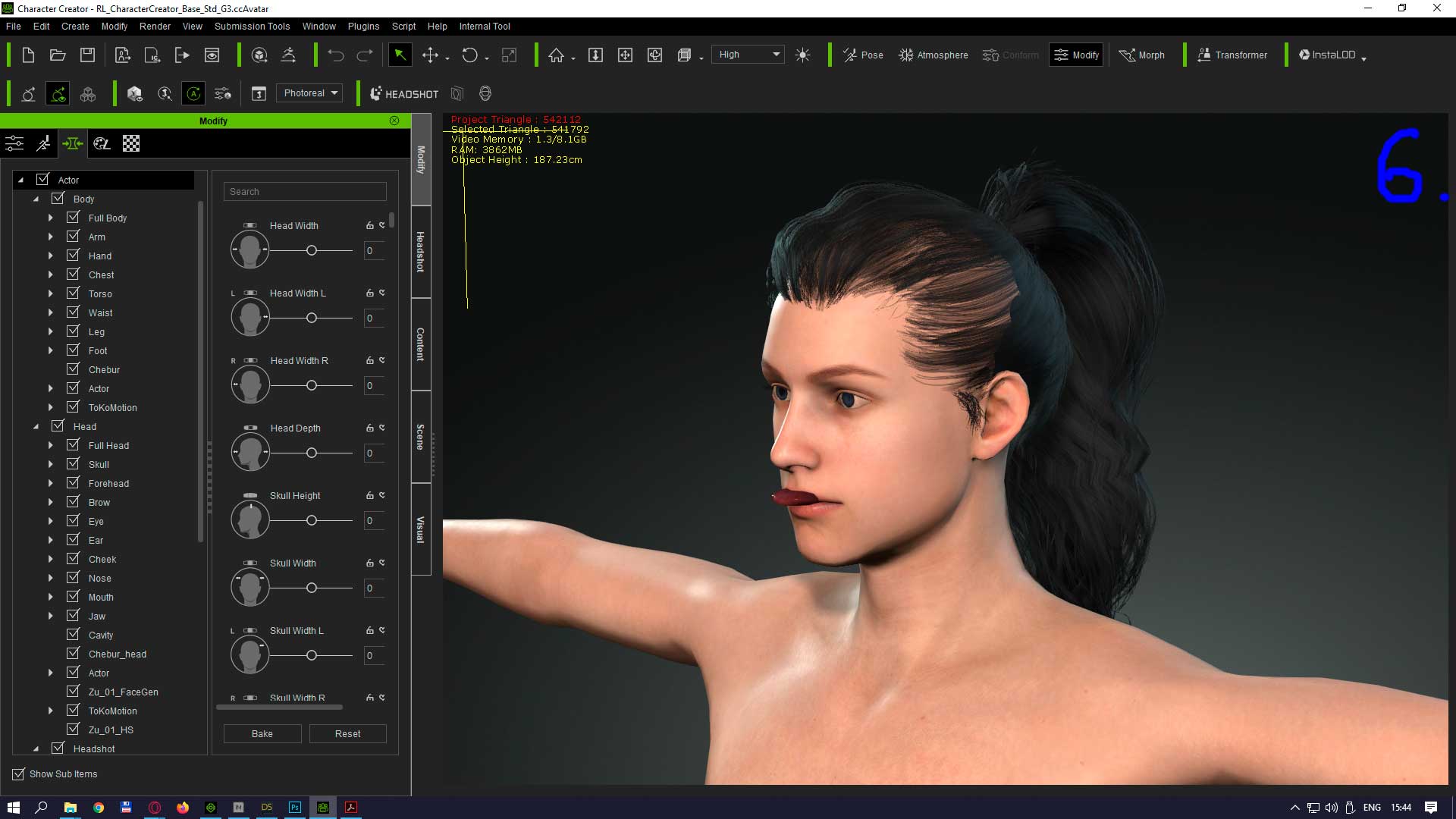Open Photoshop from the taskbar
The image size is (1456, 819).
tap(295, 808)
